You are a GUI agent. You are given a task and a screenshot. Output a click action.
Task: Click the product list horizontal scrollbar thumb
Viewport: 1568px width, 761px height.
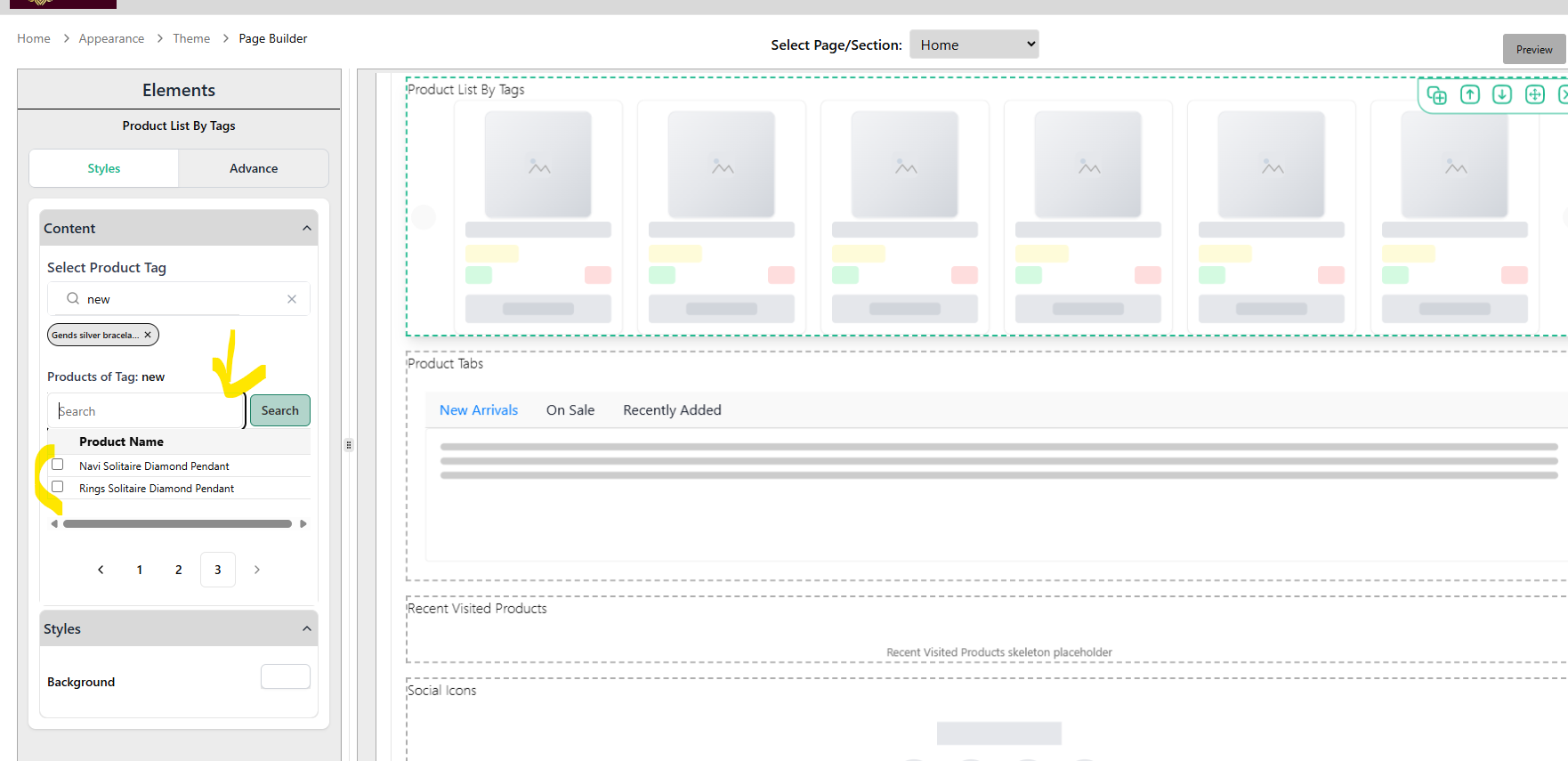click(x=177, y=524)
